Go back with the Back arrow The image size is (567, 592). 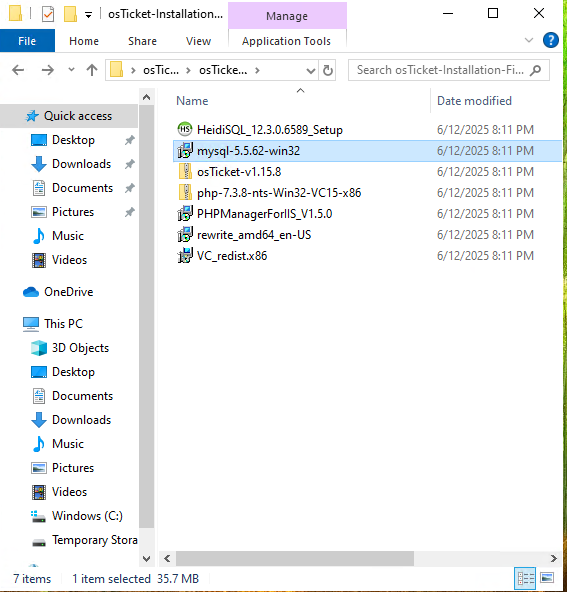tap(18, 70)
